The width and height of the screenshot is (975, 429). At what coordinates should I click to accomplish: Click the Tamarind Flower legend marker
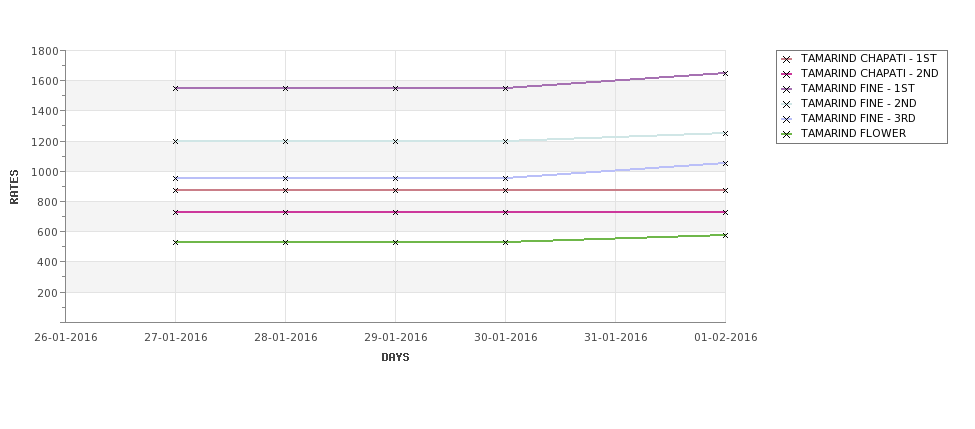(787, 134)
